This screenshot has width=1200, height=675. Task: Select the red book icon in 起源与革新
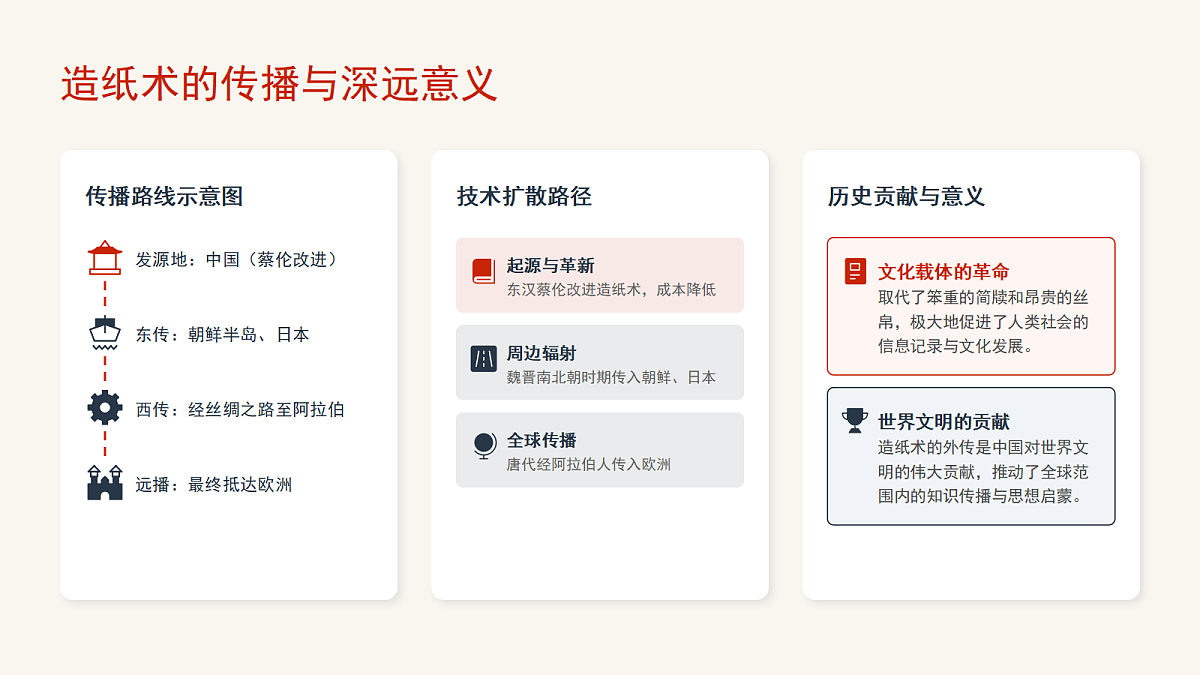point(484,271)
